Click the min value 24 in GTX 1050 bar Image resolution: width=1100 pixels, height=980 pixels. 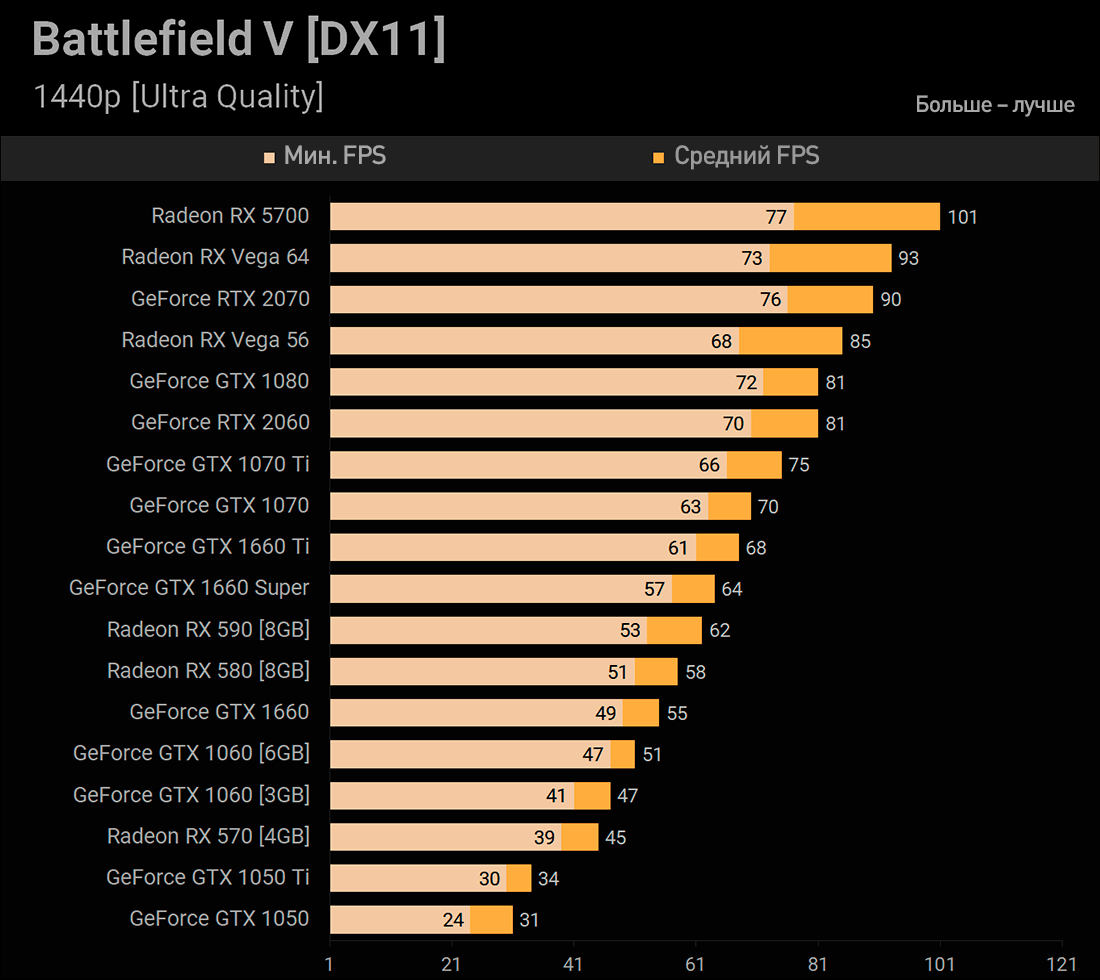coord(453,920)
